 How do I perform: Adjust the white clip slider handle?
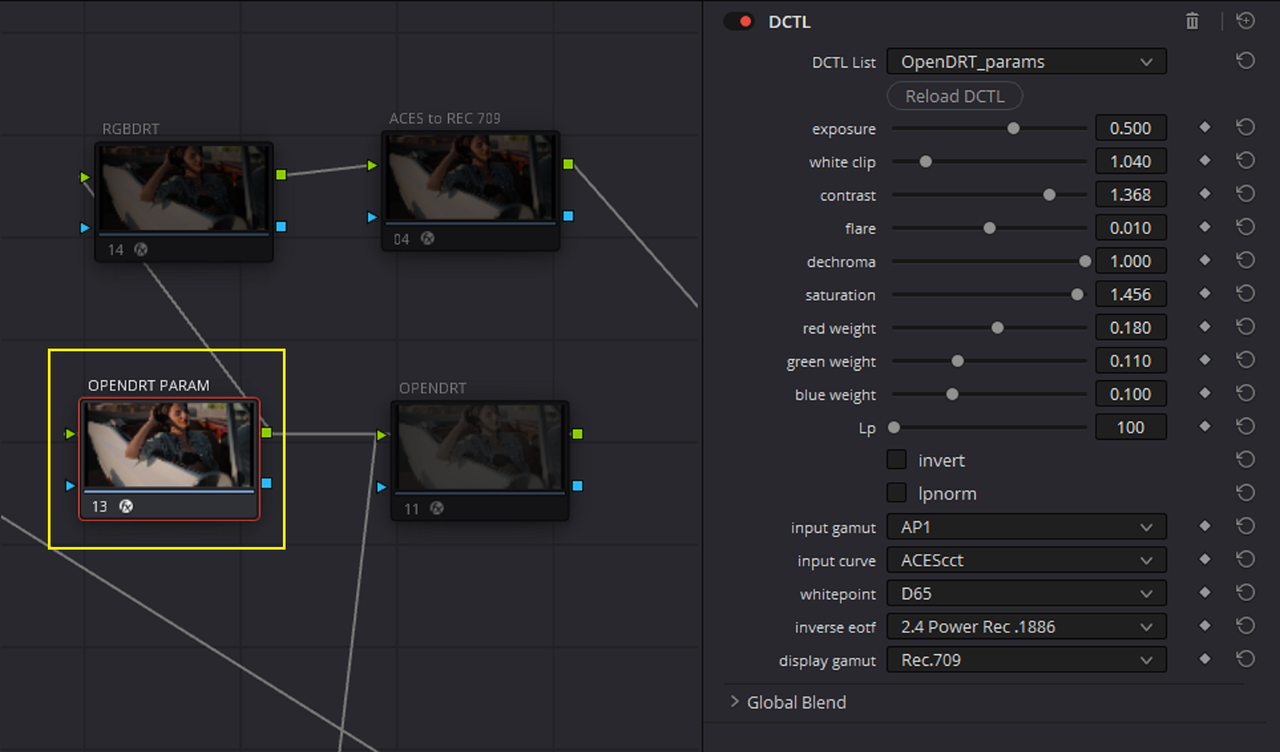click(x=925, y=161)
